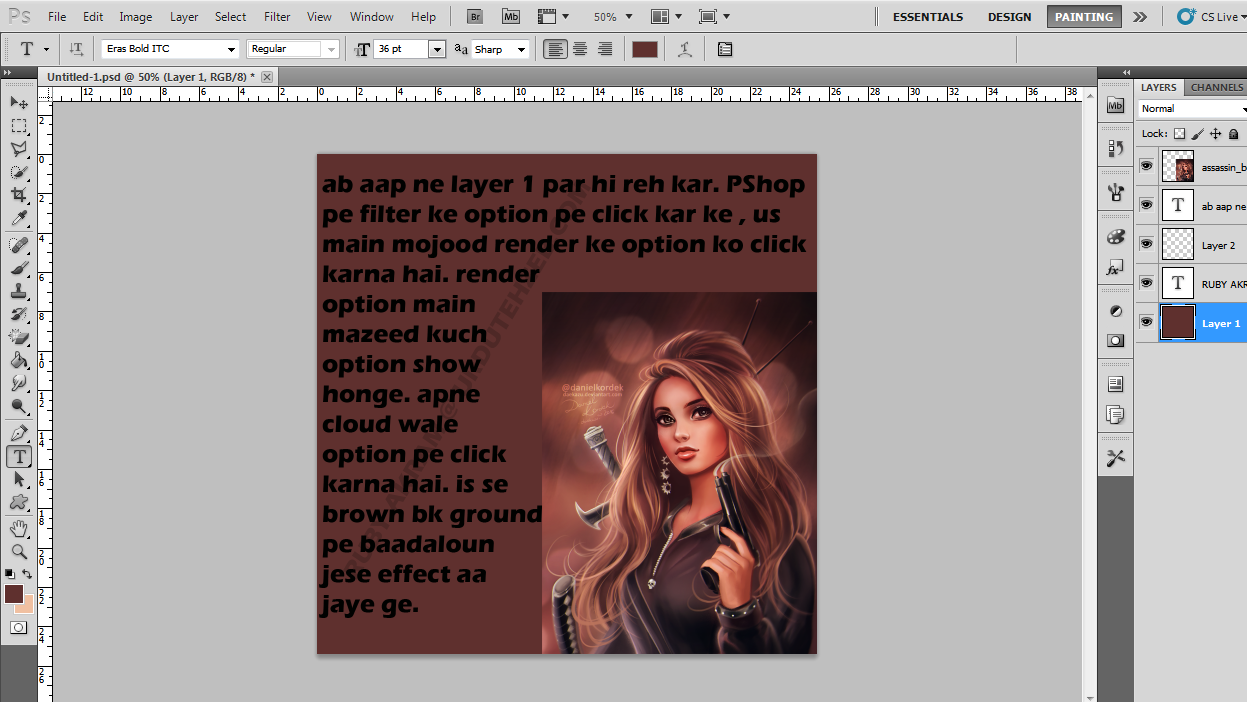
Task: Select the Pen tool
Action: point(19,433)
